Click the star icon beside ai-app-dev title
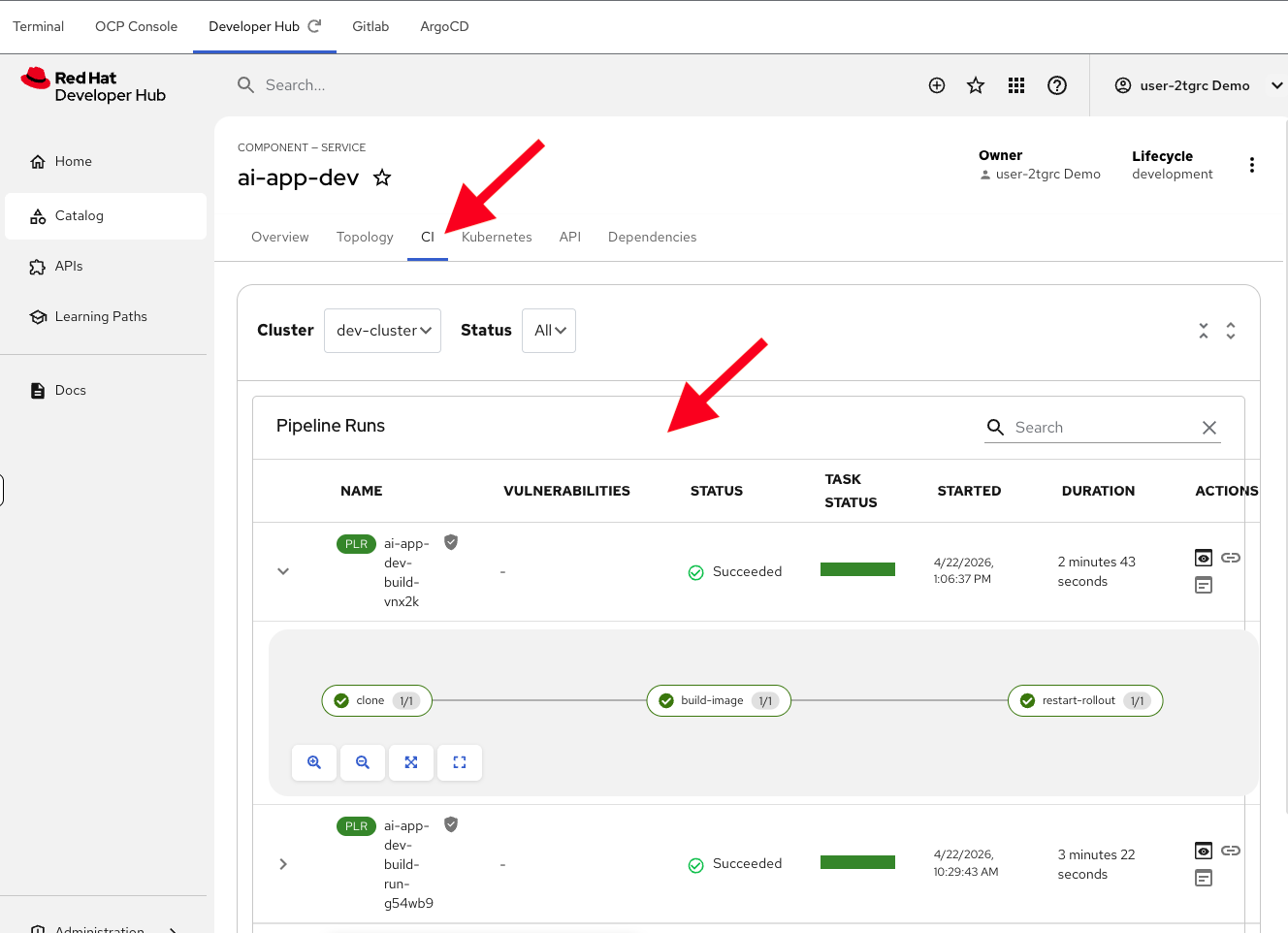This screenshot has height=933, width=1288. click(382, 177)
